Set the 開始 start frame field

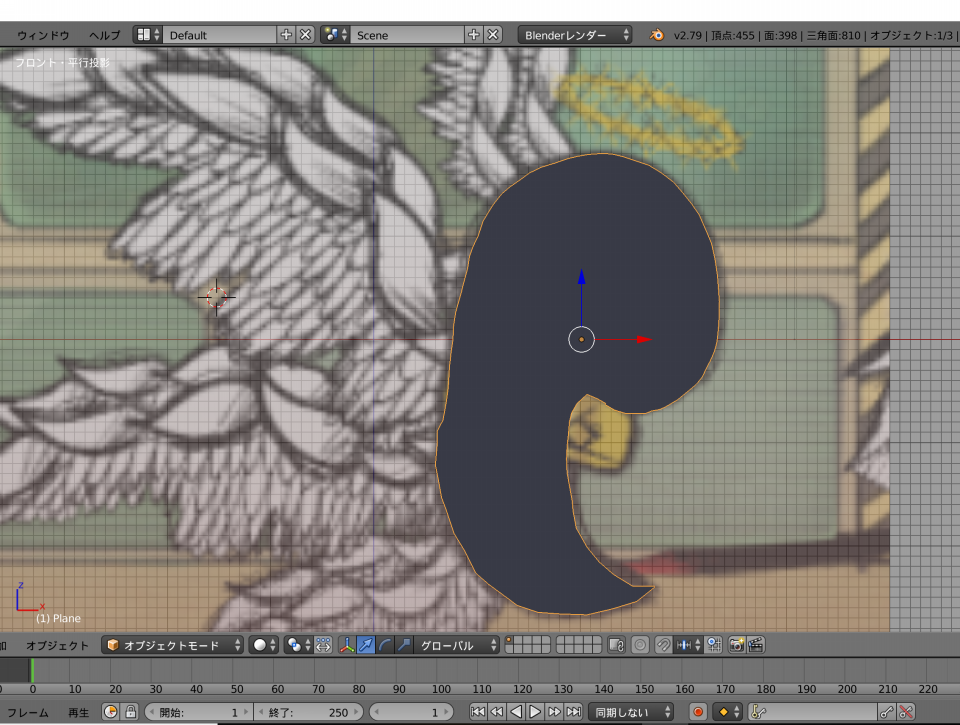(198, 712)
